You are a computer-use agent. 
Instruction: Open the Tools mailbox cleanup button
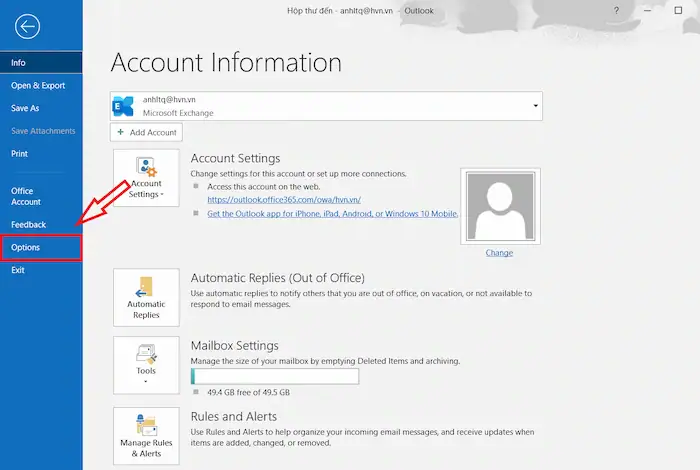(146, 365)
